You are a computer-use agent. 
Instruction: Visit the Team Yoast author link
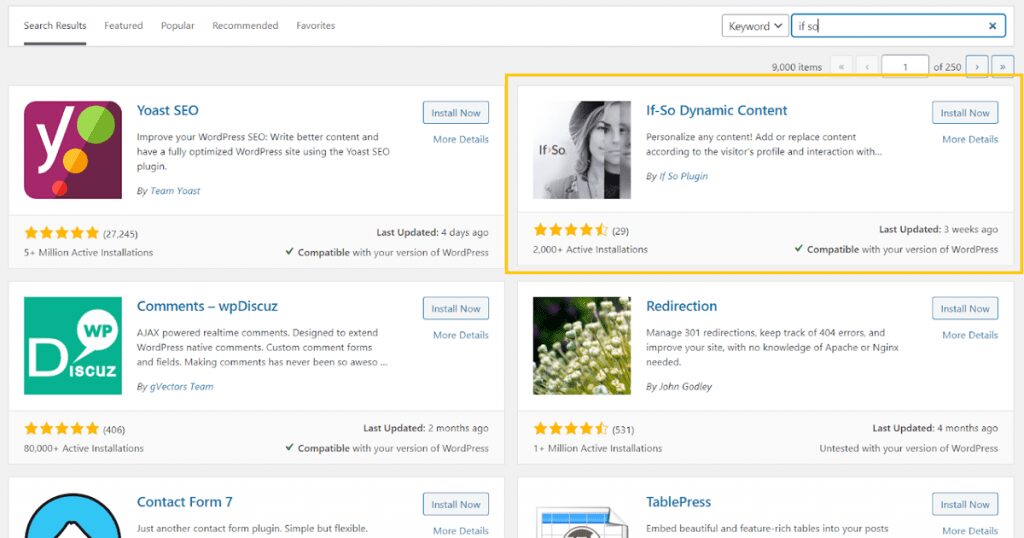[x=175, y=191]
